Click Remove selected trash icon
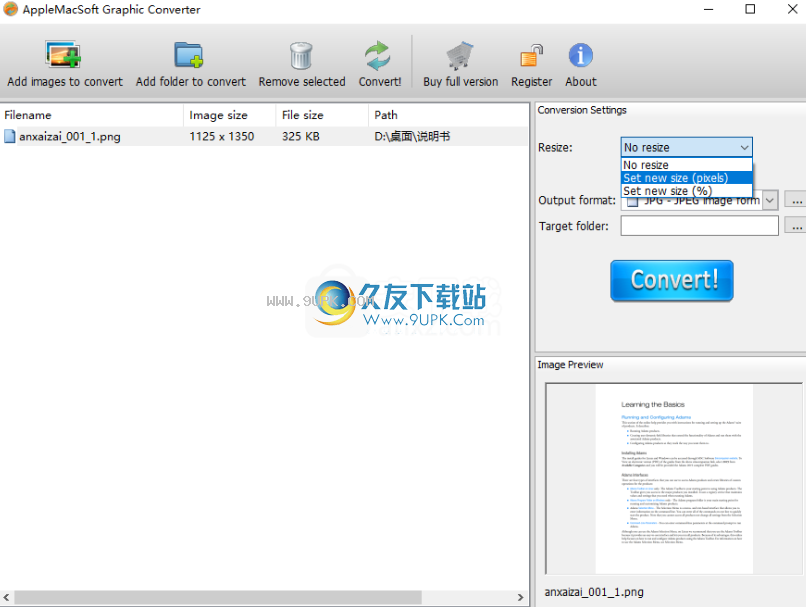This screenshot has width=806, height=607. (301, 56)
